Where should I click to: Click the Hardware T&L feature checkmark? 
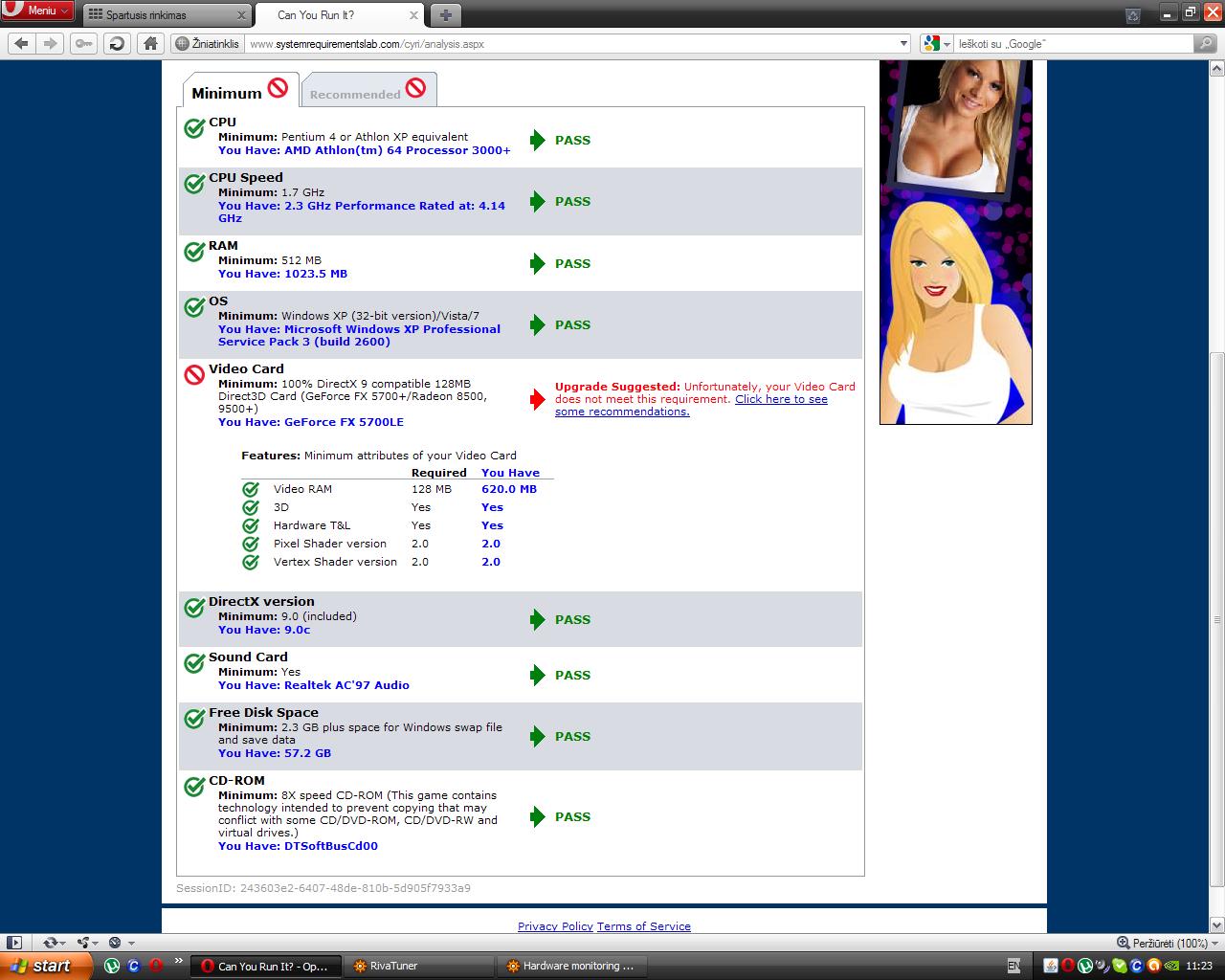(x=251, y=525)
